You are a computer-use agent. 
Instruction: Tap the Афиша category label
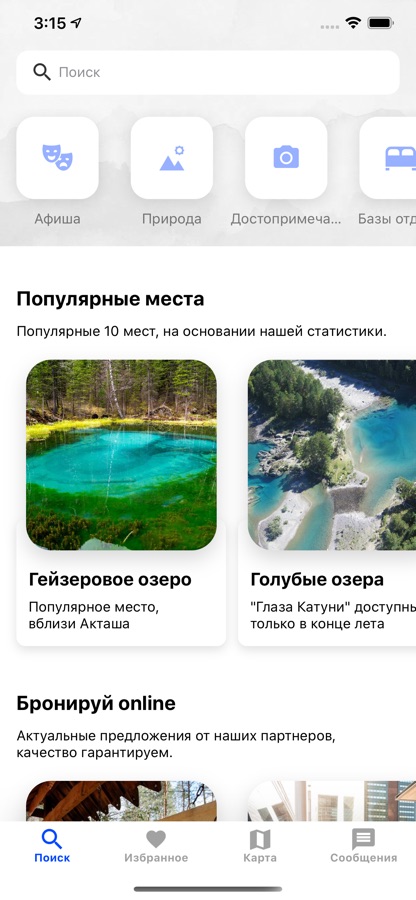click(57, 219)
